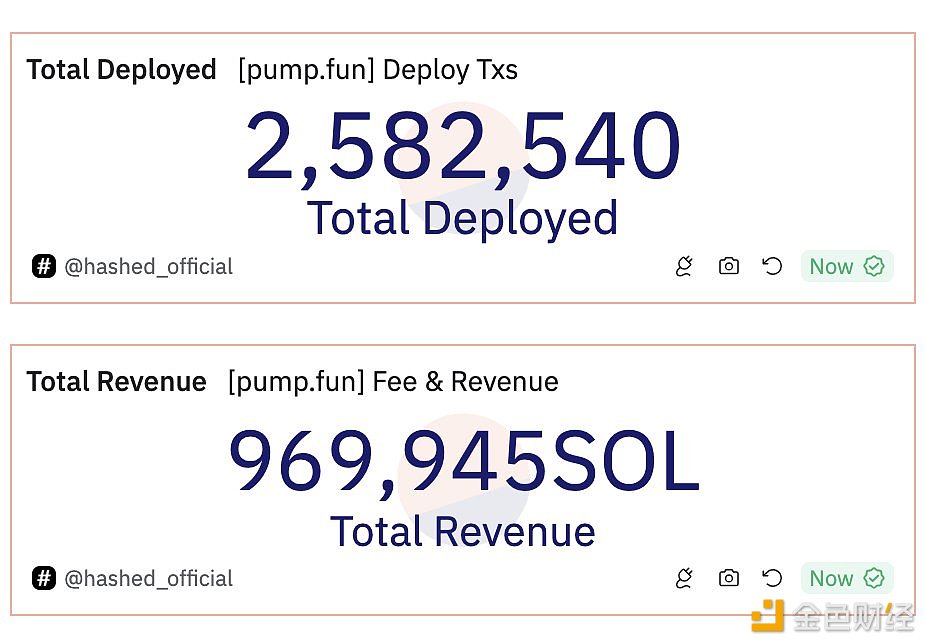Click the hashed logo icon in Total Deployed panel
The width and height of the screenshot is (926, 644).
pyautogui.click(x=44, y=266)
